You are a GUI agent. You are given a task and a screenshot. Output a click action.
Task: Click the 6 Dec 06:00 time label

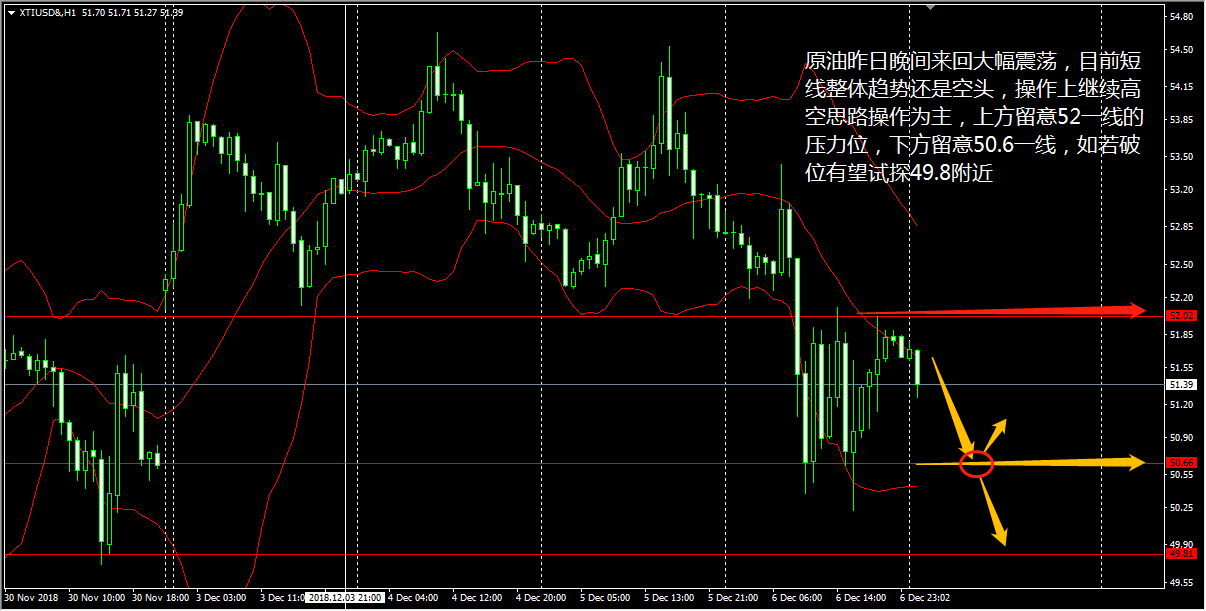[x=797, y=598]
